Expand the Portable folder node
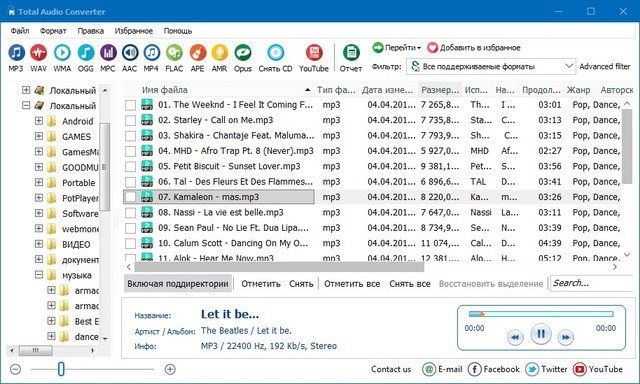 pyautogui.click(x=39, y=182)
